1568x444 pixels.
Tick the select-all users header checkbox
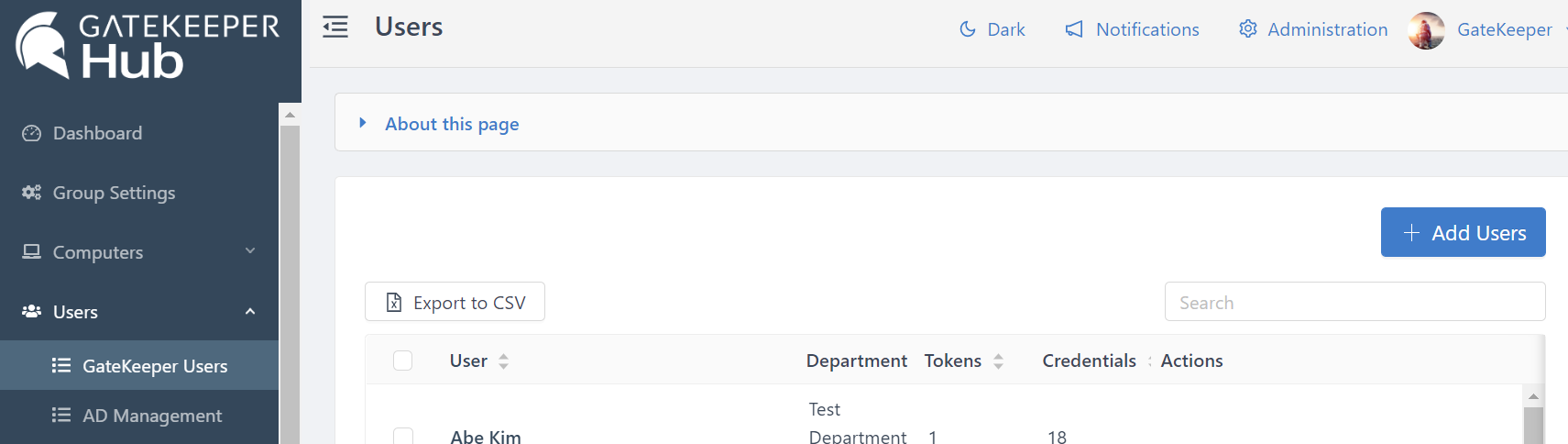point(402,361)
